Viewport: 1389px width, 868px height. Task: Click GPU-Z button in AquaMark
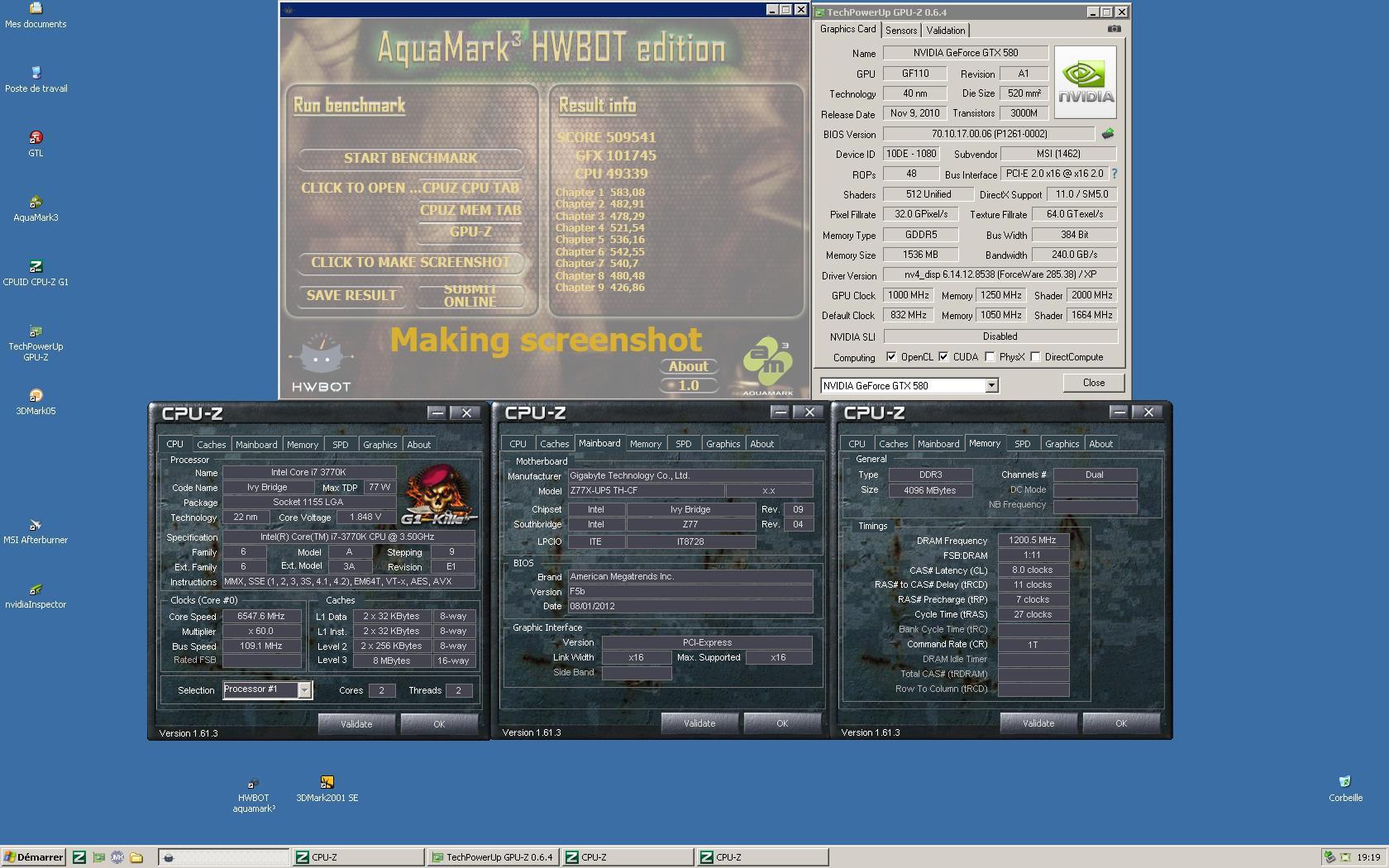[x=470, y=231]
